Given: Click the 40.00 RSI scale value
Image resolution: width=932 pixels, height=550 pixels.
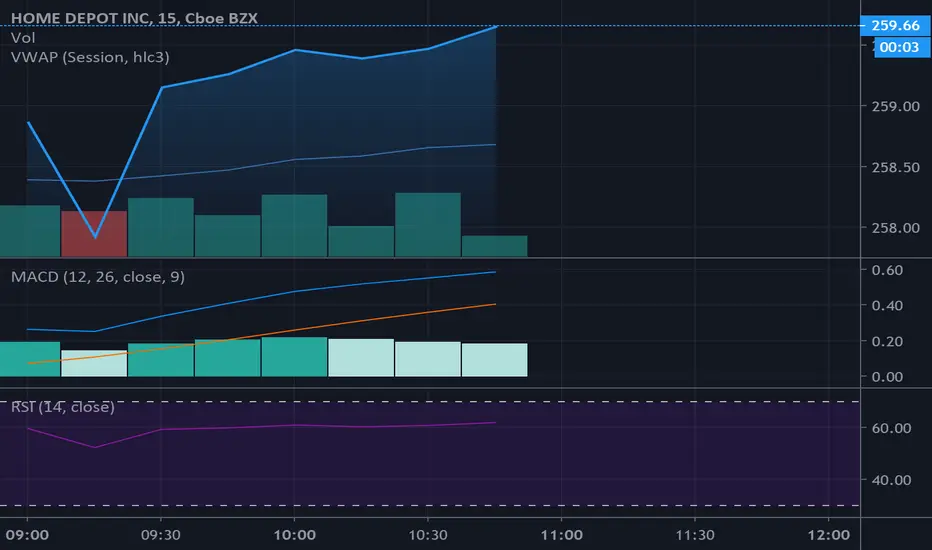Looking at the screenshot, I should coord(891,480).
